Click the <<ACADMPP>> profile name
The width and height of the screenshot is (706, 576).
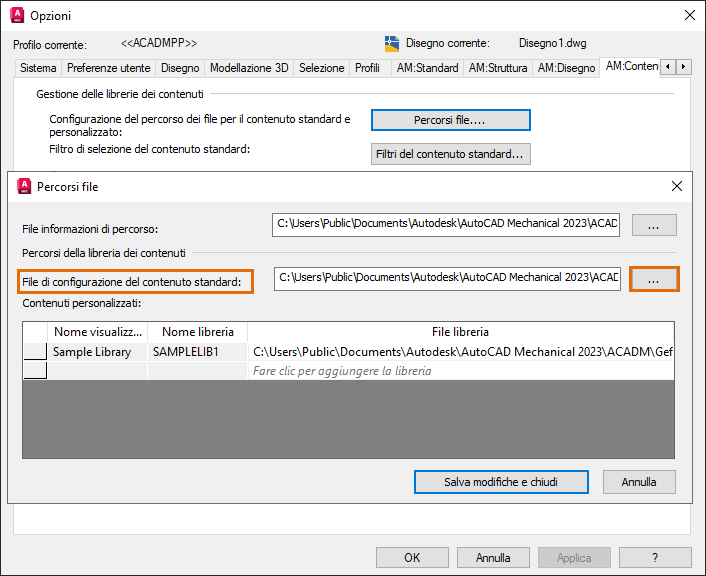[159, 43]
